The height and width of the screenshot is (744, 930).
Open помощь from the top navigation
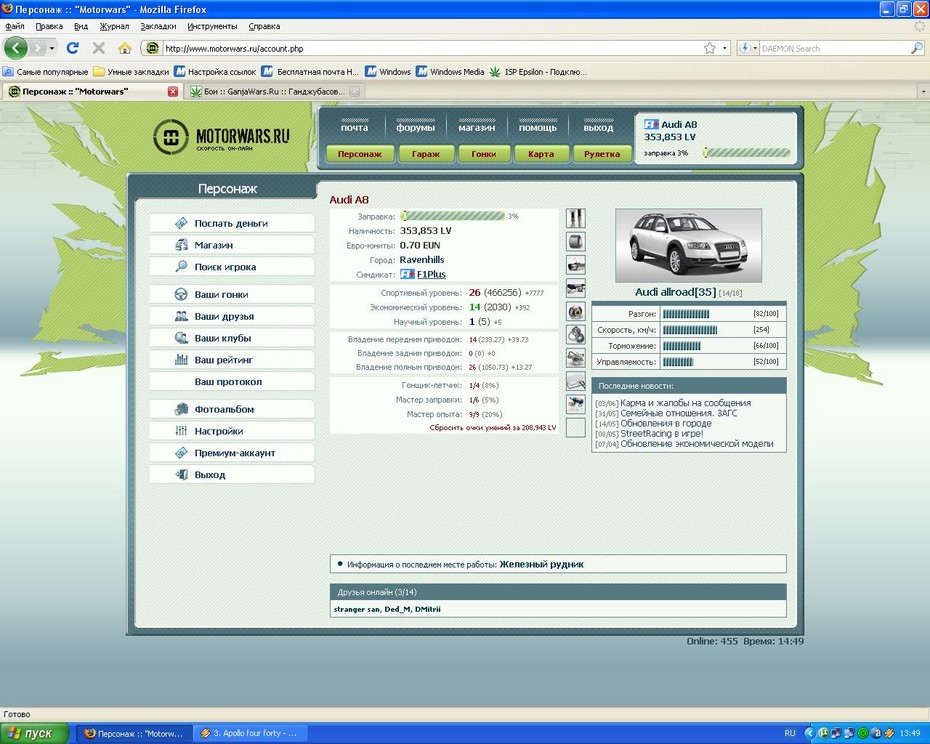pos(537,127)
